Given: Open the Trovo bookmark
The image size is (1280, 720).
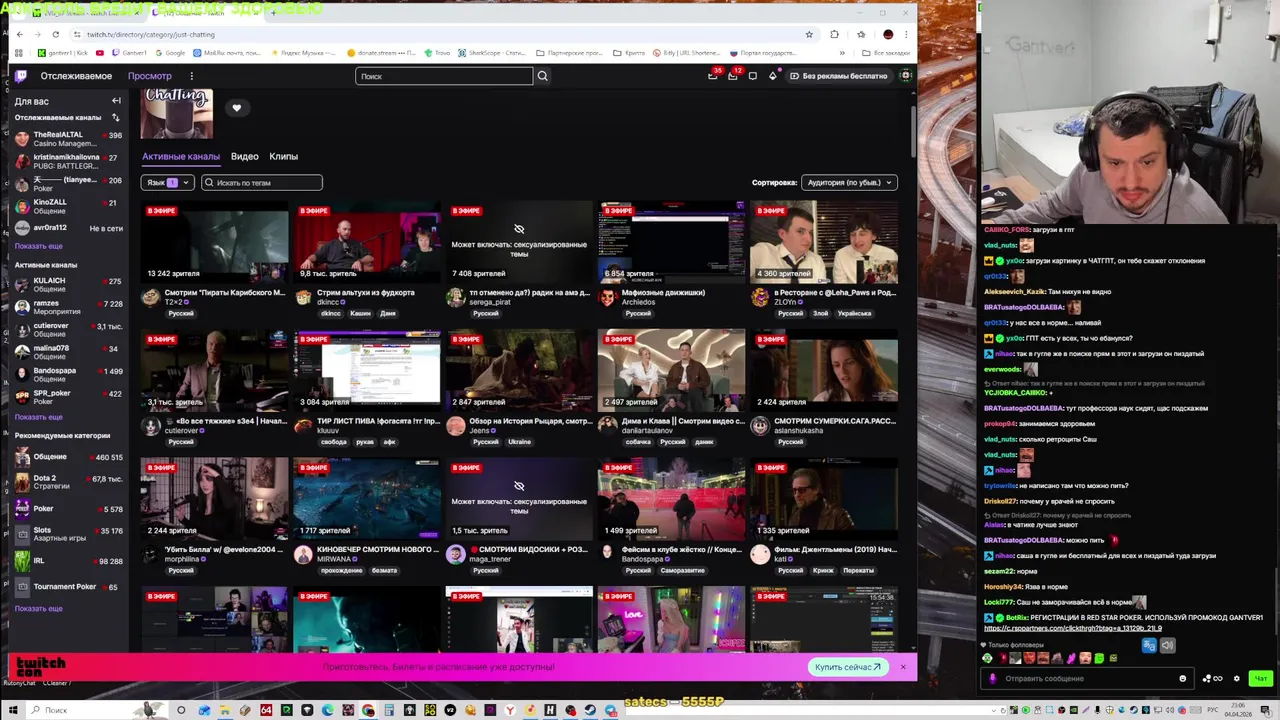Looking at the screenshot, I should click(436, 53).
